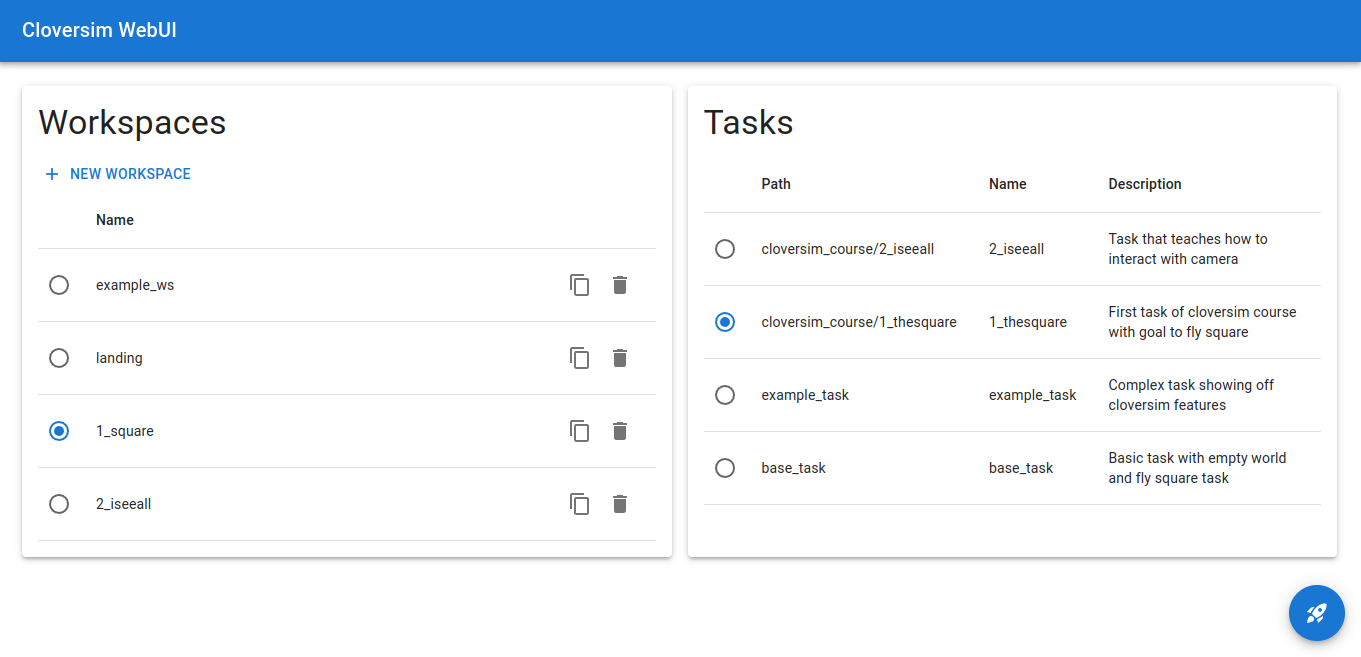The image size is (1361, 657).
Task: Delete the landing workspace
Action: tap(620, 358)
